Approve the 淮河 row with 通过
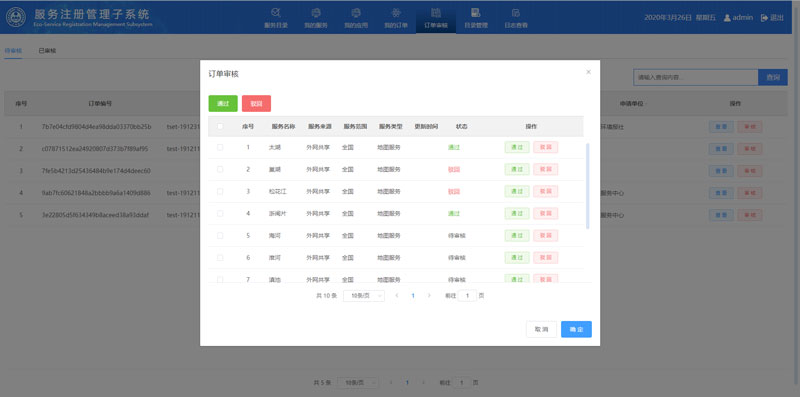Image resolution: width=800 pixels, height=397 pixels. point(517,258)
